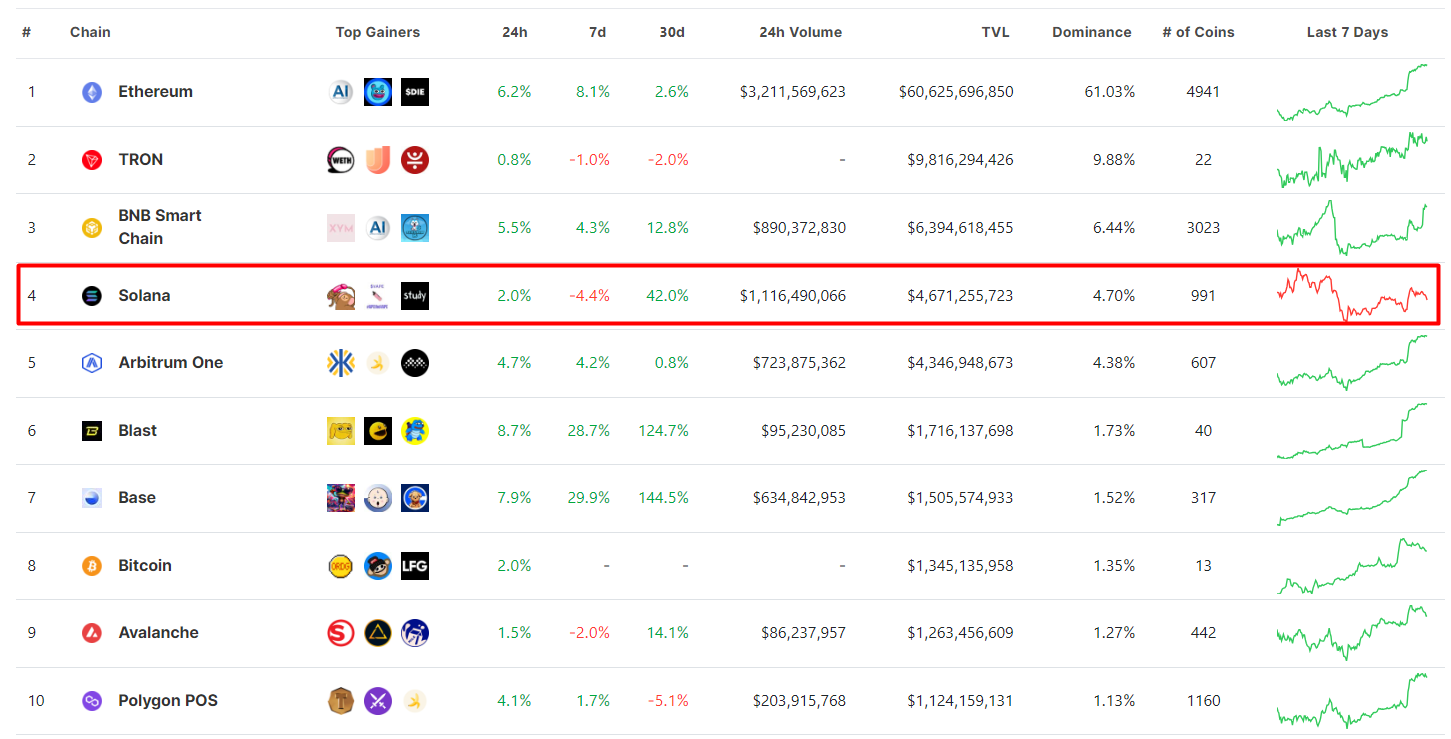Click the Avalanche chain logo
Image resolution: width=1451 pixels, height=739 pixels.
[x=92, y=633]
